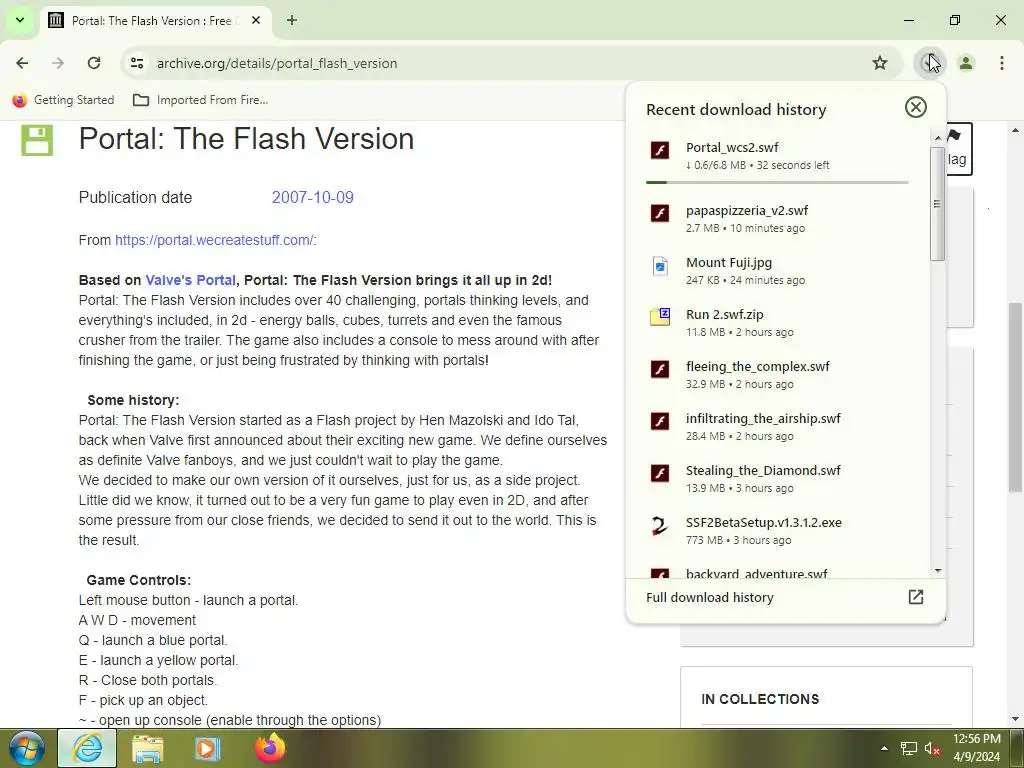Screen dimensions: 1024x768
Task: Open the Windows Start menu
Action: click(26, 748)
